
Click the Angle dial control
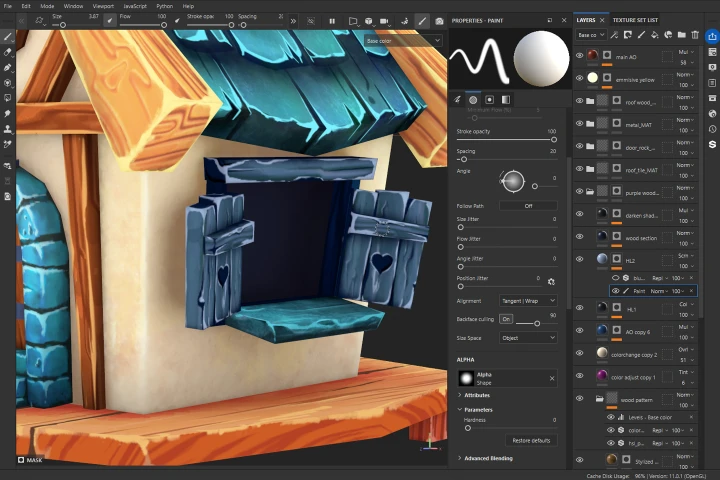(512, 181)
